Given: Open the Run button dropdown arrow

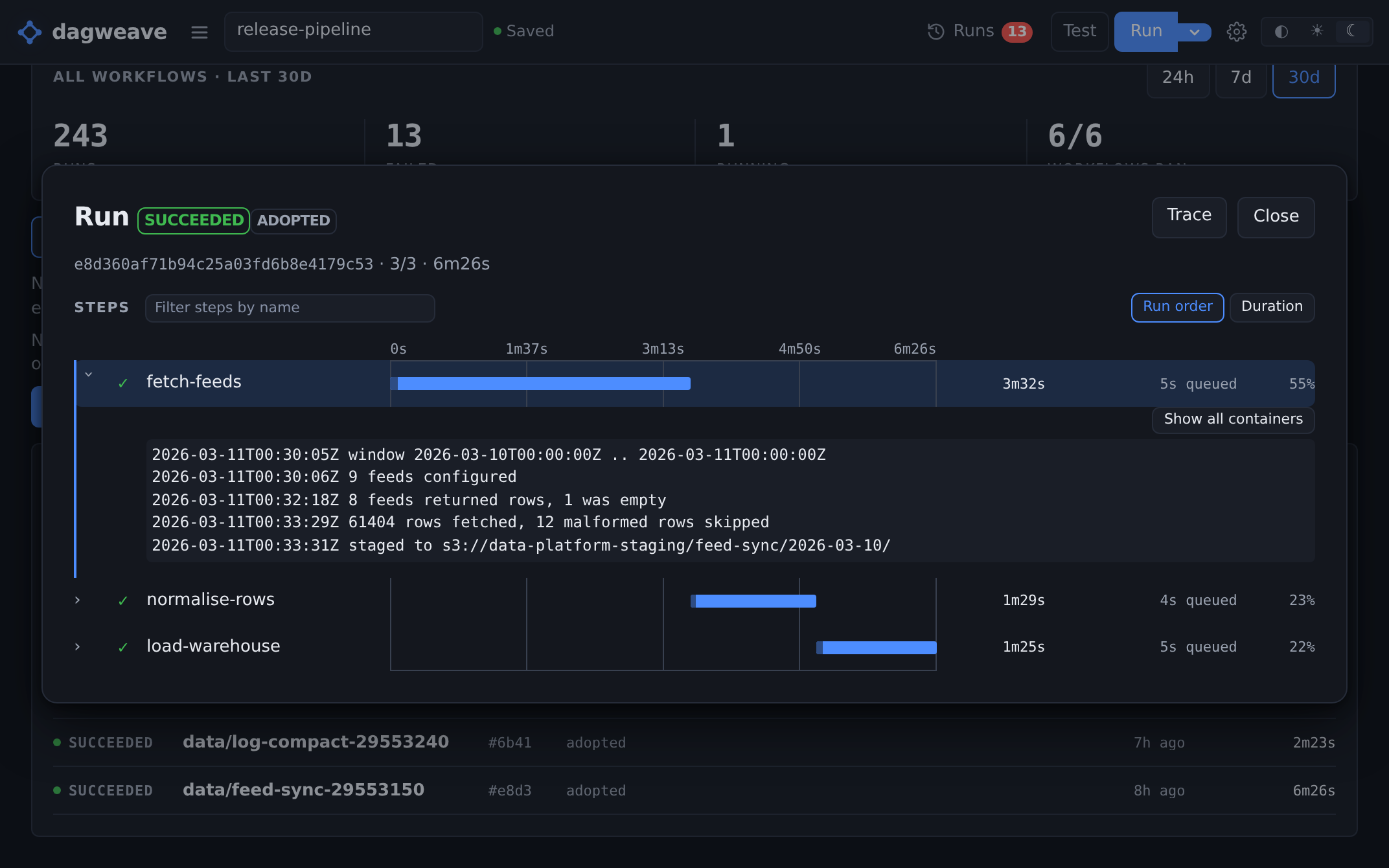Looking at the screenshot, I should coord(1194,32).
